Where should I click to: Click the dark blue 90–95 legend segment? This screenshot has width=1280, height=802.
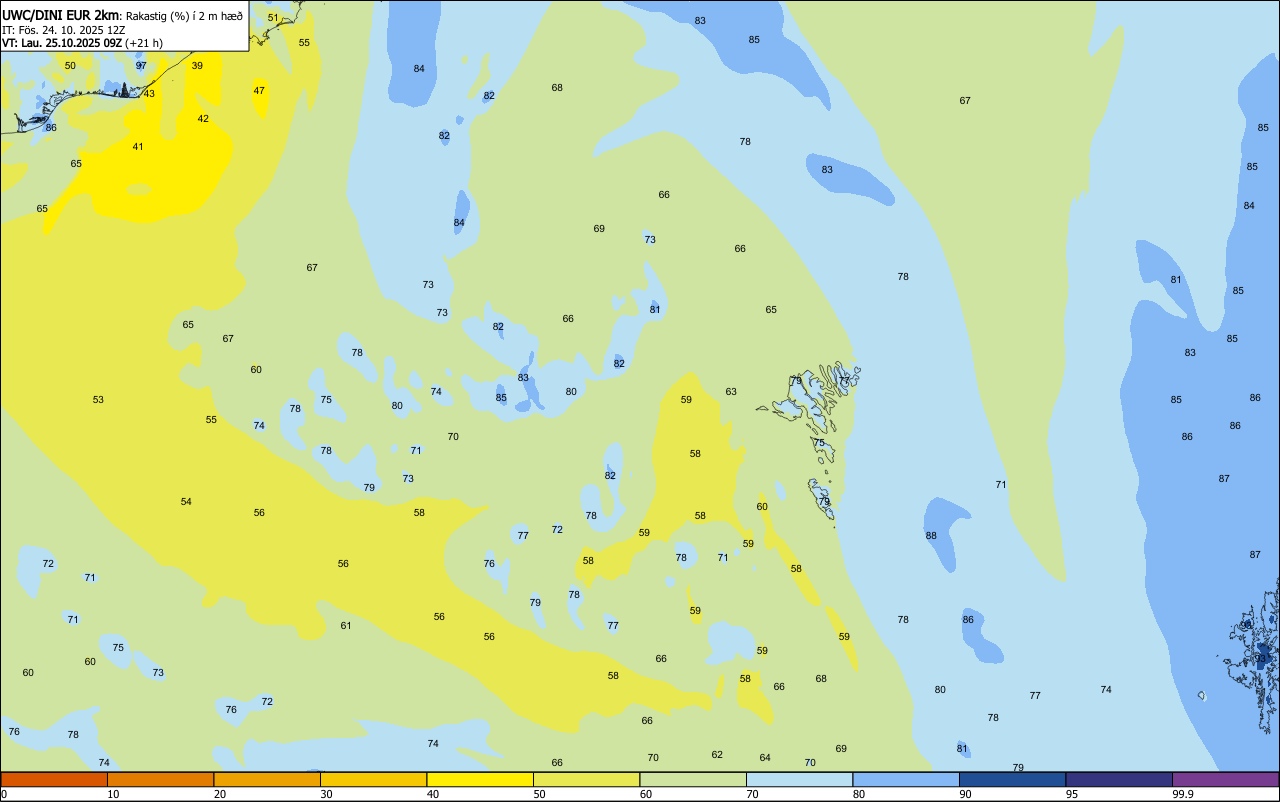[x=1012, y=779]
